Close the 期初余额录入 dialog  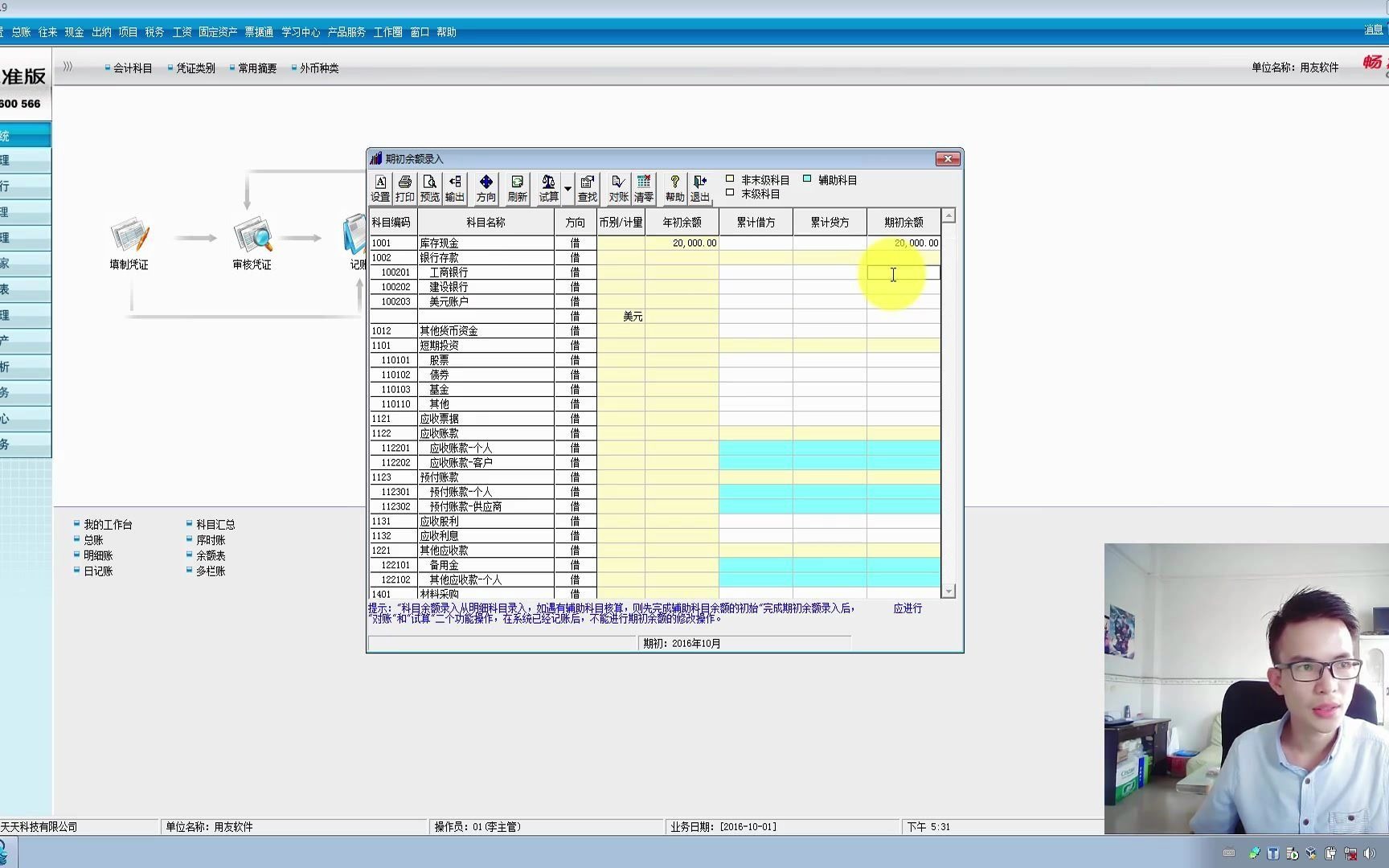(x=948, y=159)
